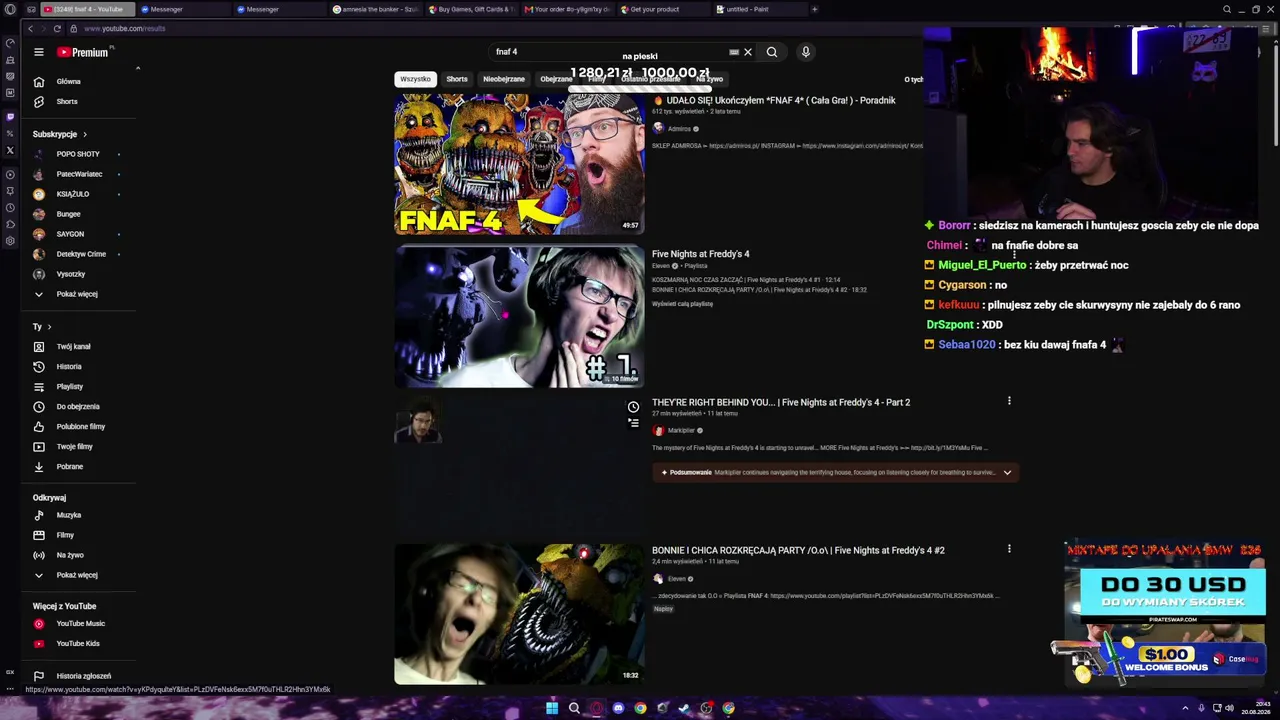Select the Obejrzane filter chip
Image resolution: width=1280 pixels, height=720 pixels.
tap(556, 79)
